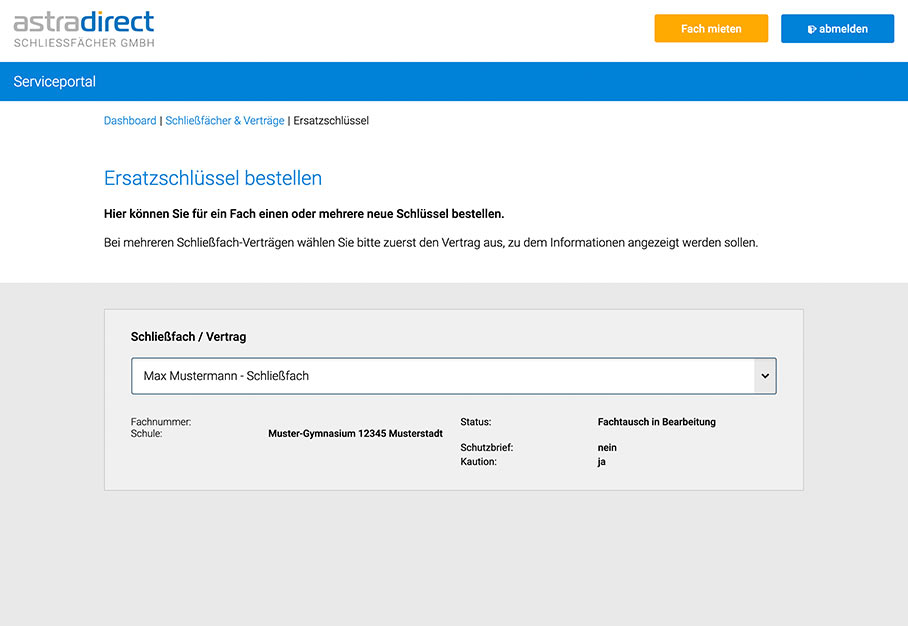Click the Ersatzschlüssel bestellen page heading

[x=213, y=177]
